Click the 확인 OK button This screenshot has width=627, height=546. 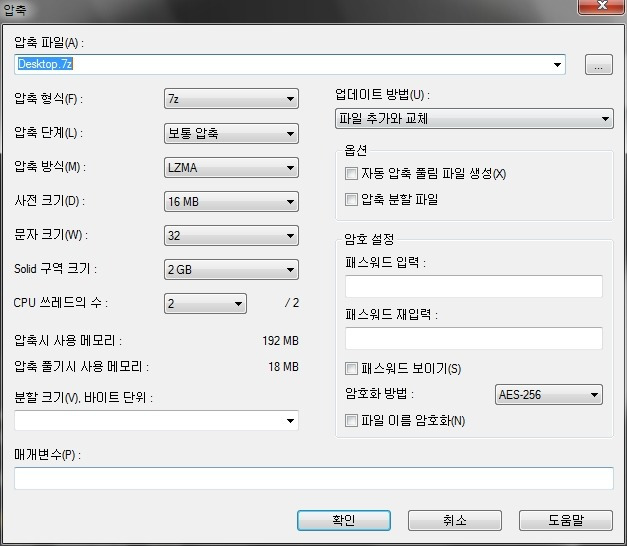pyautogui.click(x=344, y=520)
